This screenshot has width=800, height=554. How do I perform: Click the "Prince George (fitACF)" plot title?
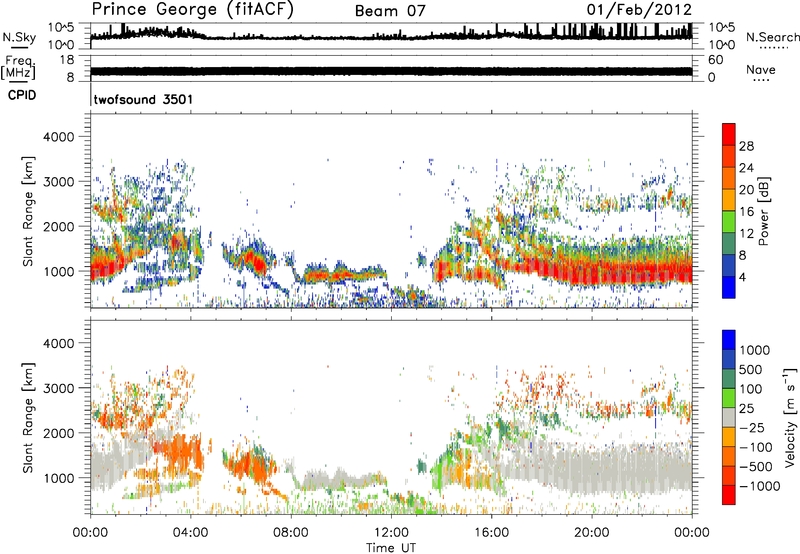click(x=192, y=10)
